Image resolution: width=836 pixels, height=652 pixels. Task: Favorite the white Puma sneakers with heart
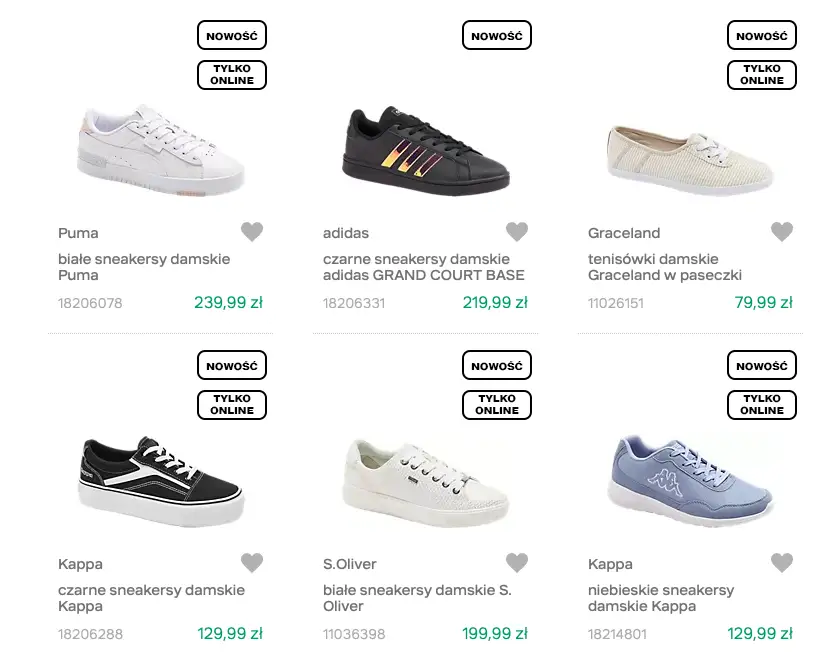tap(252, 232)
